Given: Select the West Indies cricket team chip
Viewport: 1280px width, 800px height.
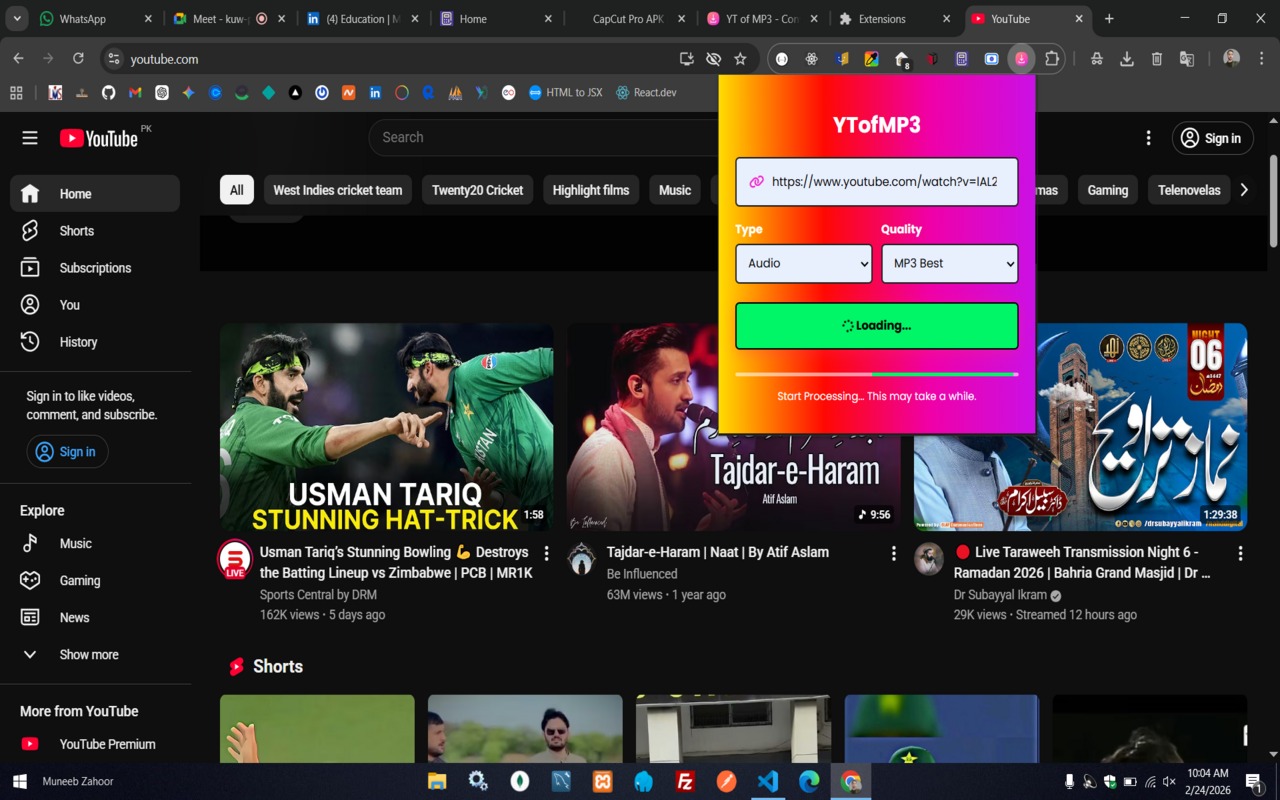Looking at the screenshot, I should click(338, 190).
